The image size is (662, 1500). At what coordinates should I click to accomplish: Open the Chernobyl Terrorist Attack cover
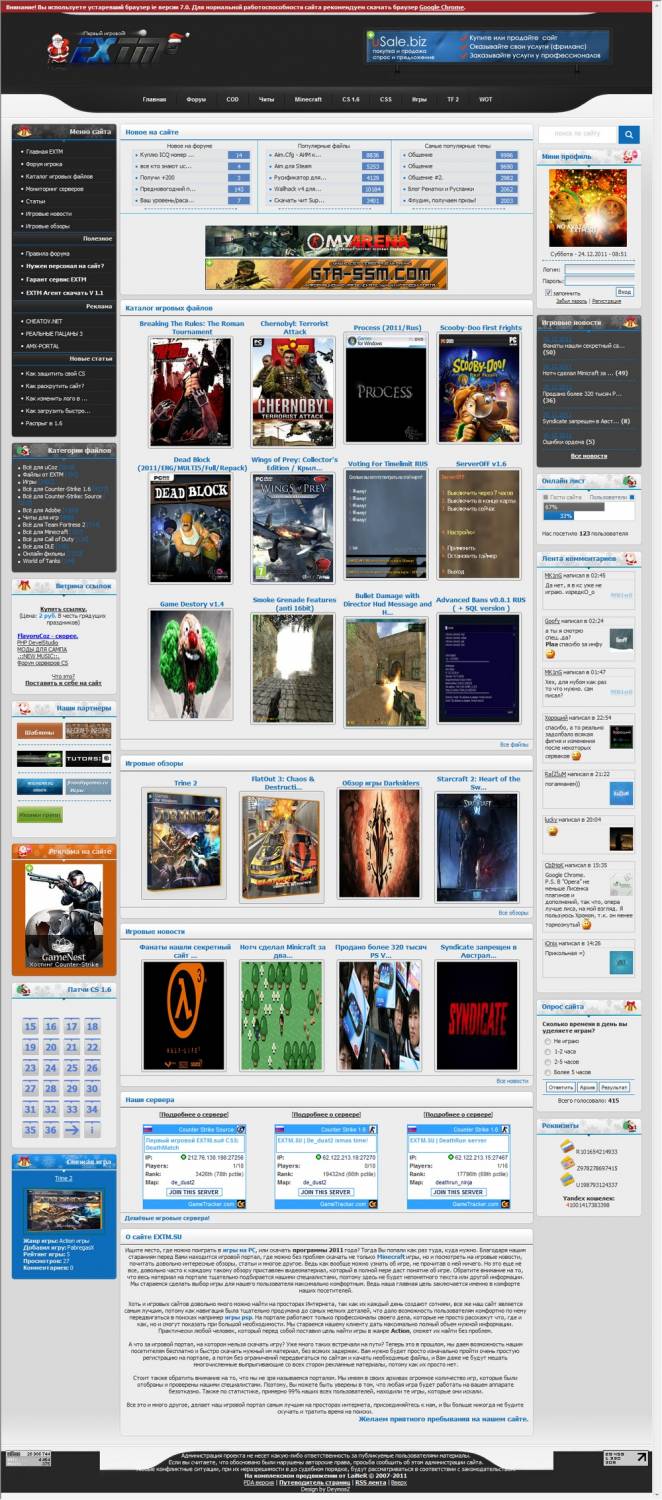tap(293, 391)
